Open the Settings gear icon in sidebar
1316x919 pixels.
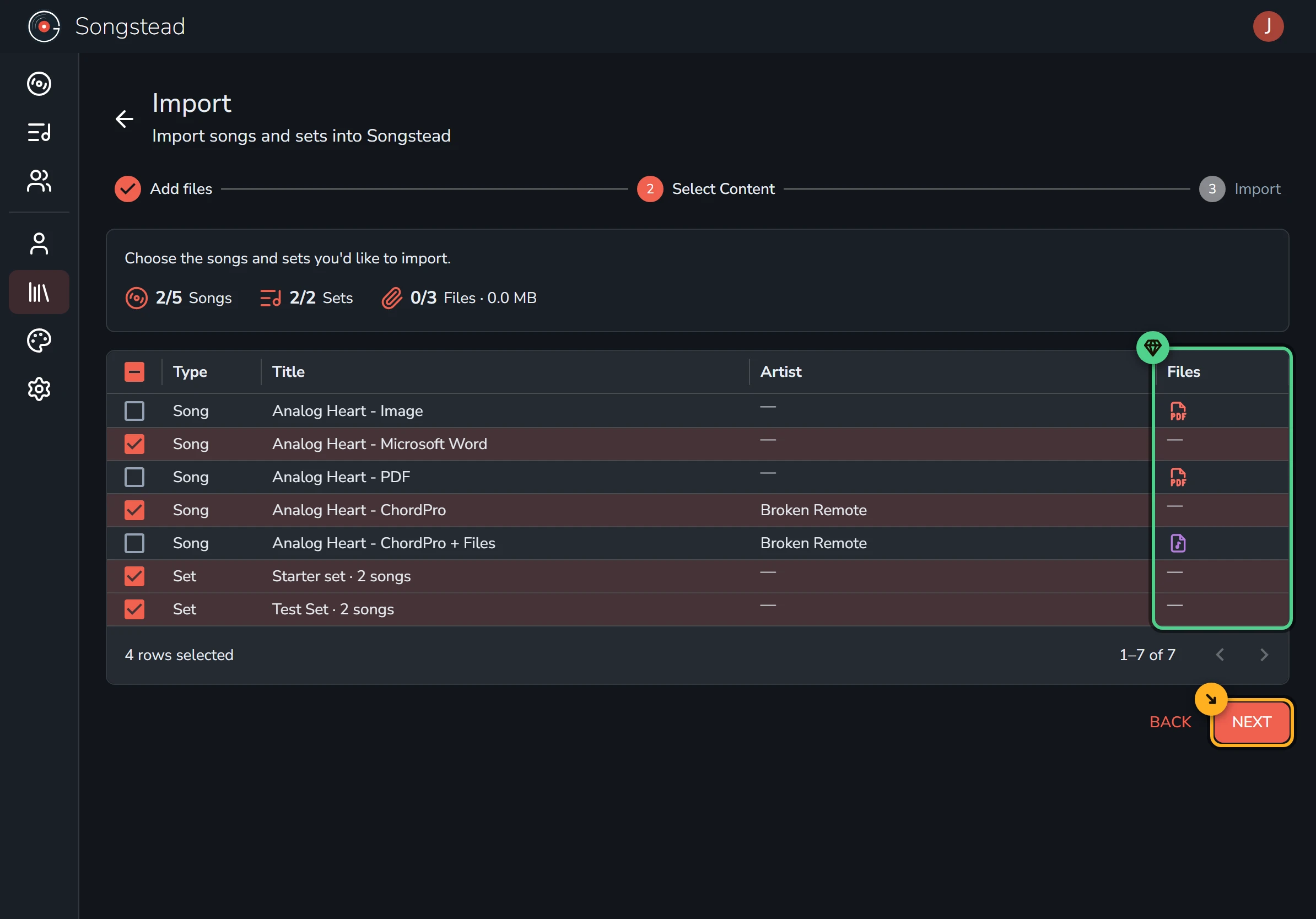coord(39,389)
